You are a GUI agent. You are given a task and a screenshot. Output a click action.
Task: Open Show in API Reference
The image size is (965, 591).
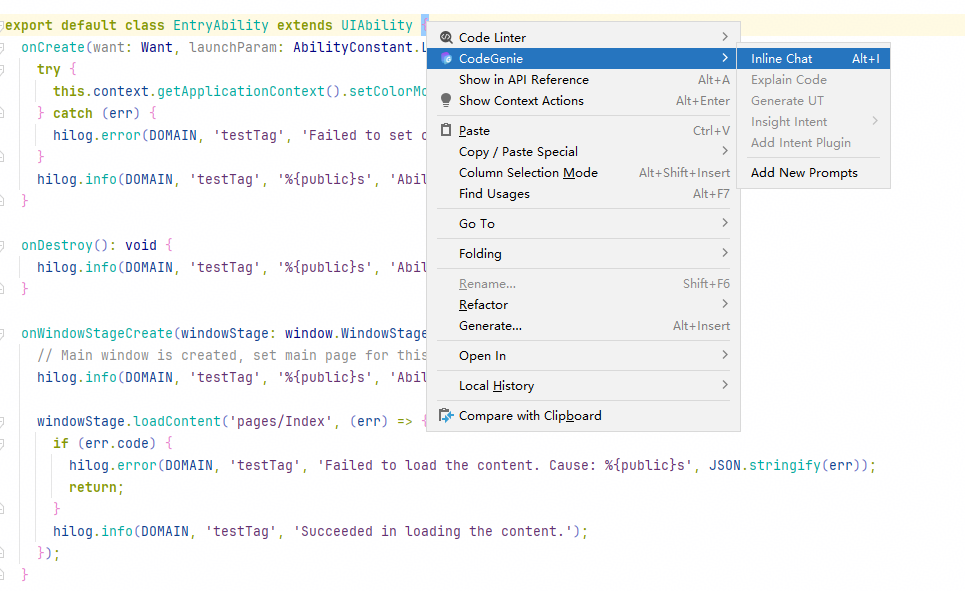[x=523, y=80]
